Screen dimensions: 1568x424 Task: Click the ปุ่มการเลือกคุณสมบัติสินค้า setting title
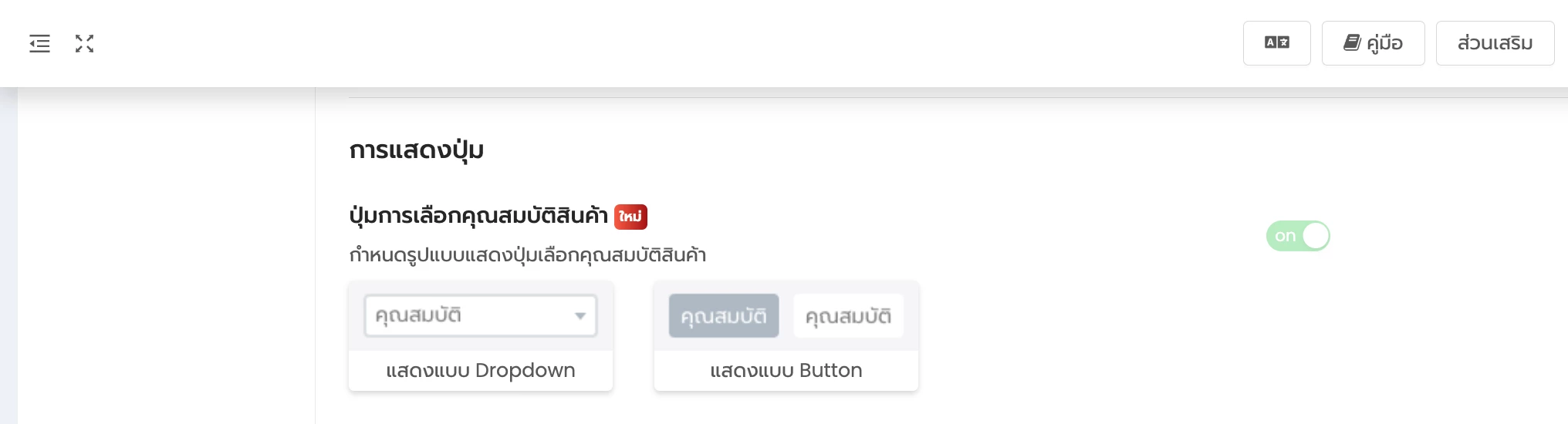click(478, 216)
